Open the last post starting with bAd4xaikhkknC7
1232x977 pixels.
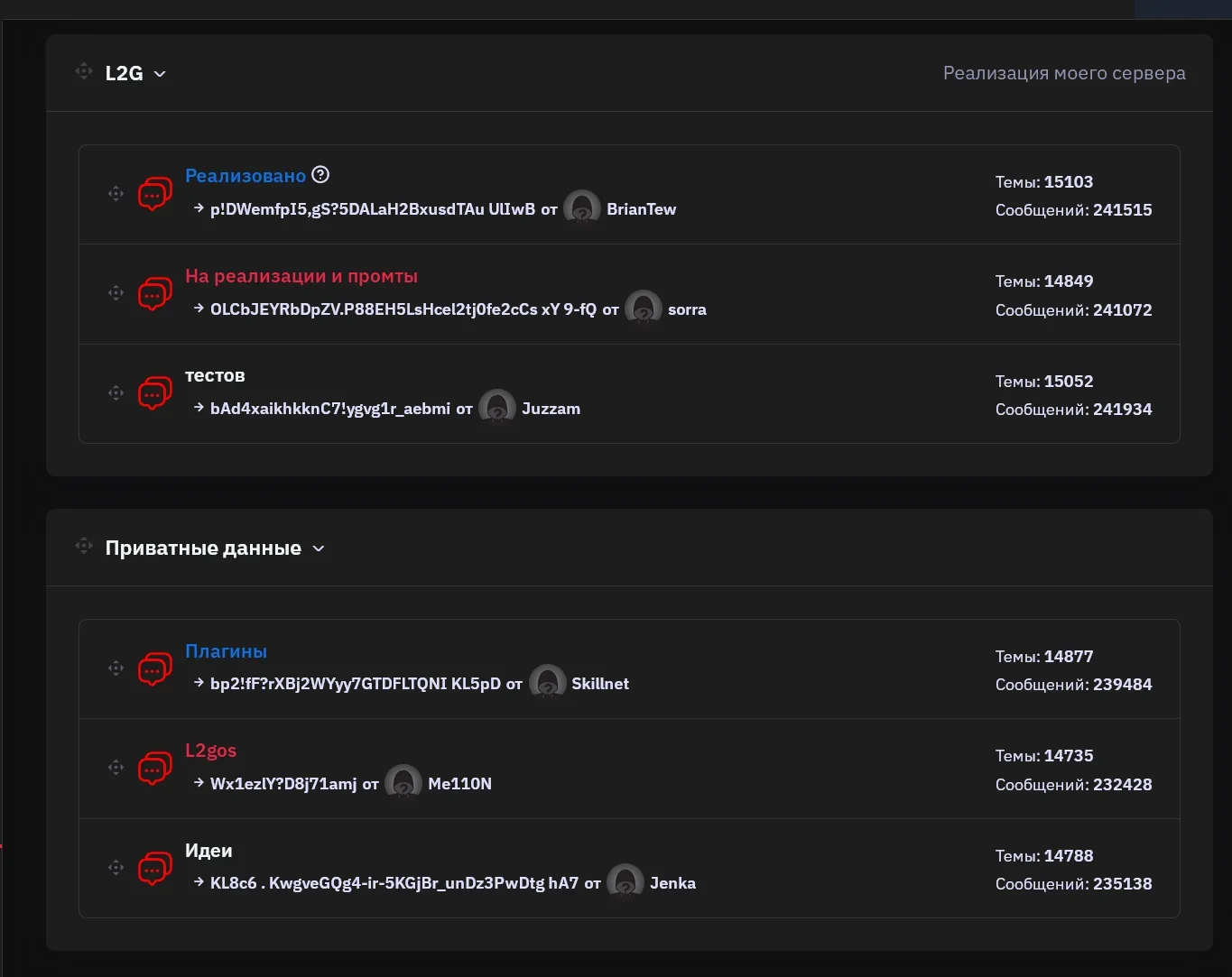pyautogui.click(x=330, y=409)
